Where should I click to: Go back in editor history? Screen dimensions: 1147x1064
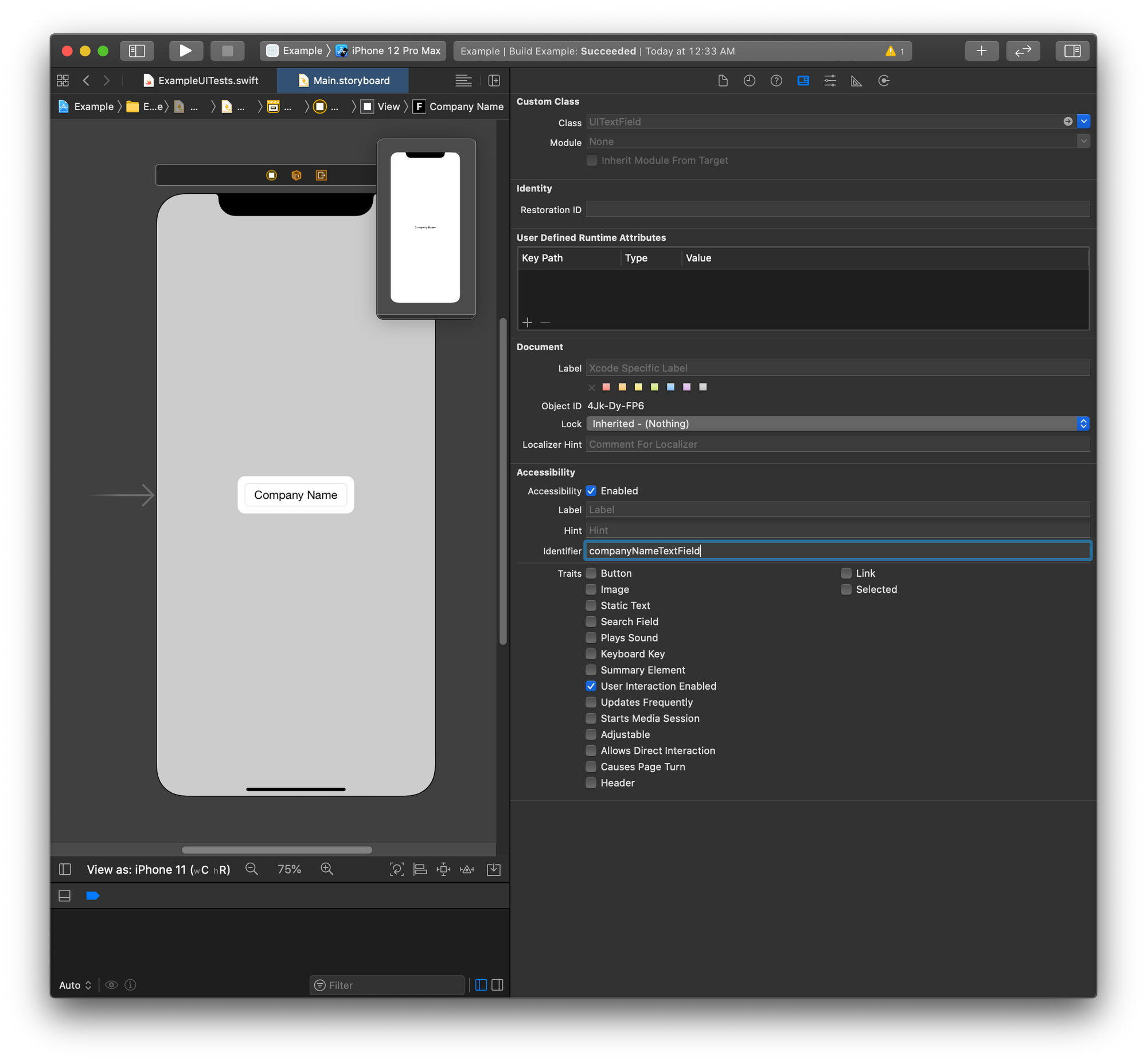[x=87, y=81]
